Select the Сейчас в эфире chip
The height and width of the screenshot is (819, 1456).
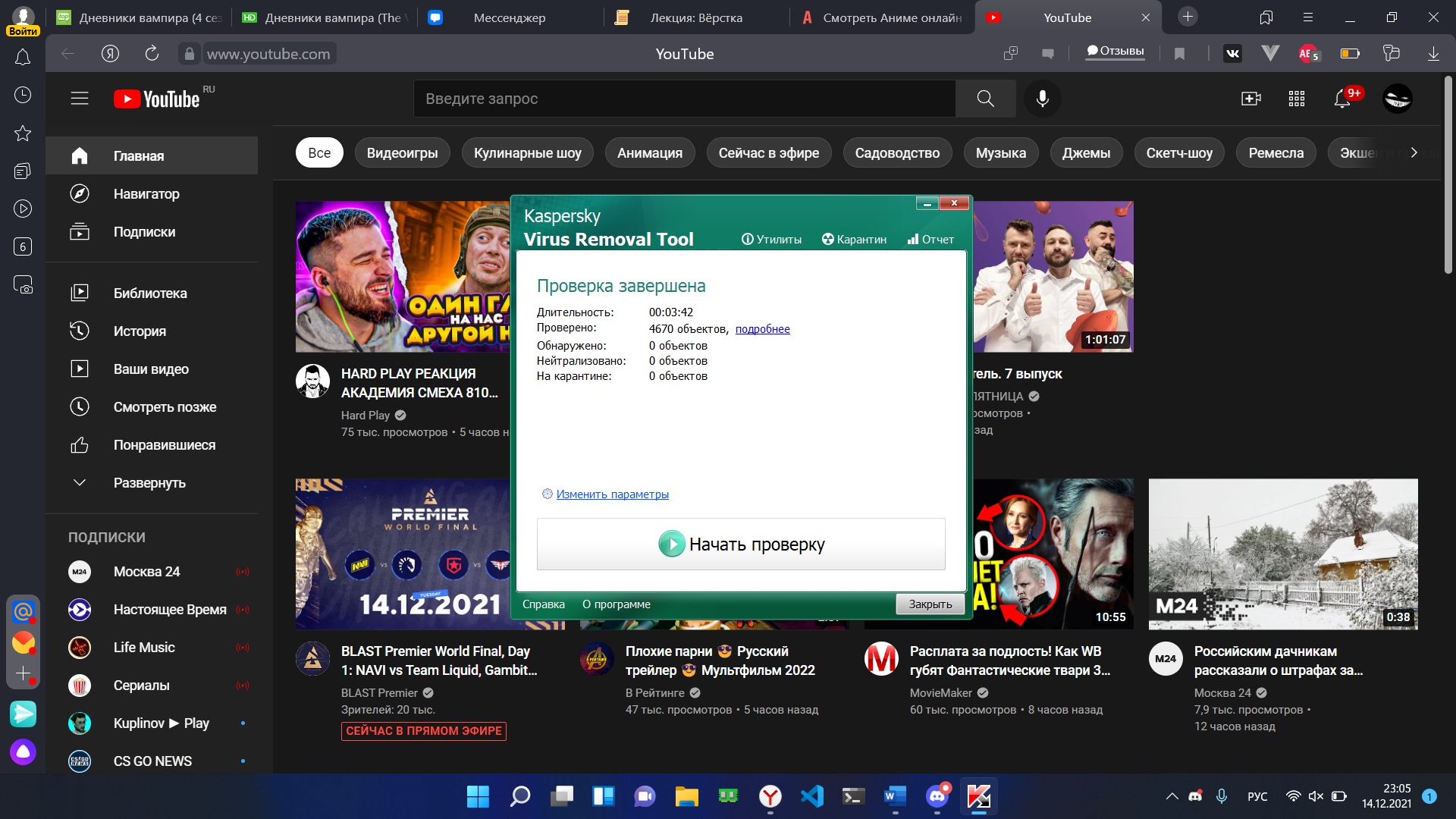(x=768, y=153)
